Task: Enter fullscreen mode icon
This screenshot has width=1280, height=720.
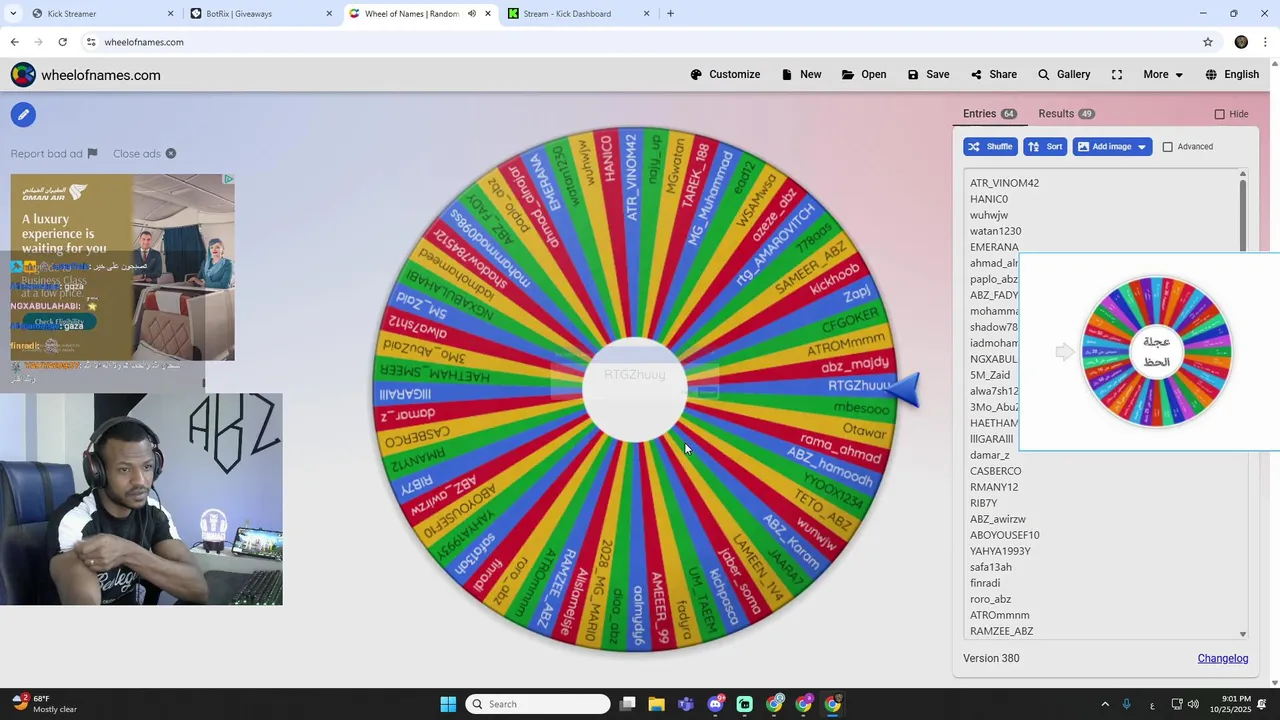Action: (x=1117, y=74)
